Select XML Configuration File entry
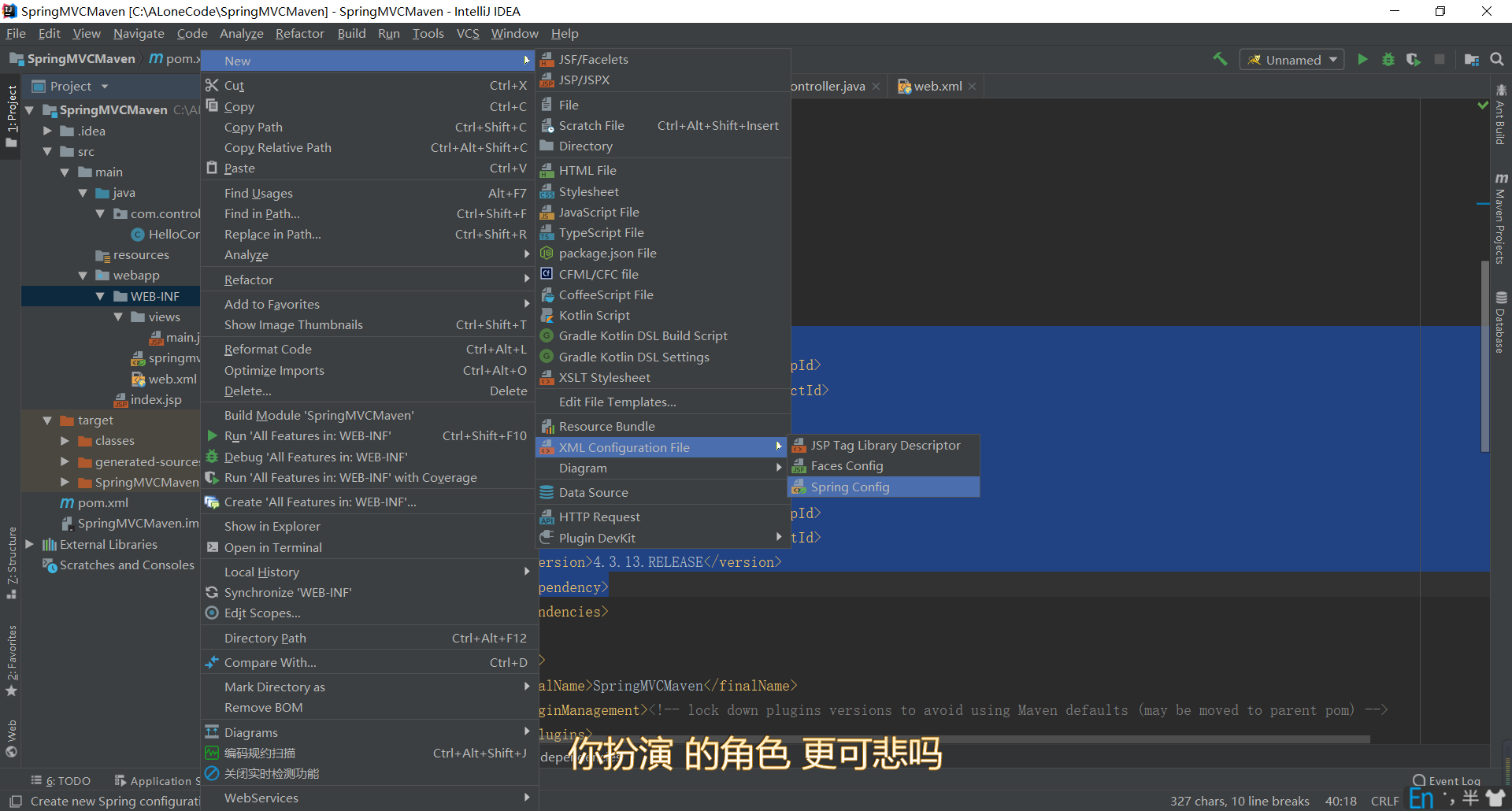The height and width of the screenshot is (811, 1512). tap(661, 447)
